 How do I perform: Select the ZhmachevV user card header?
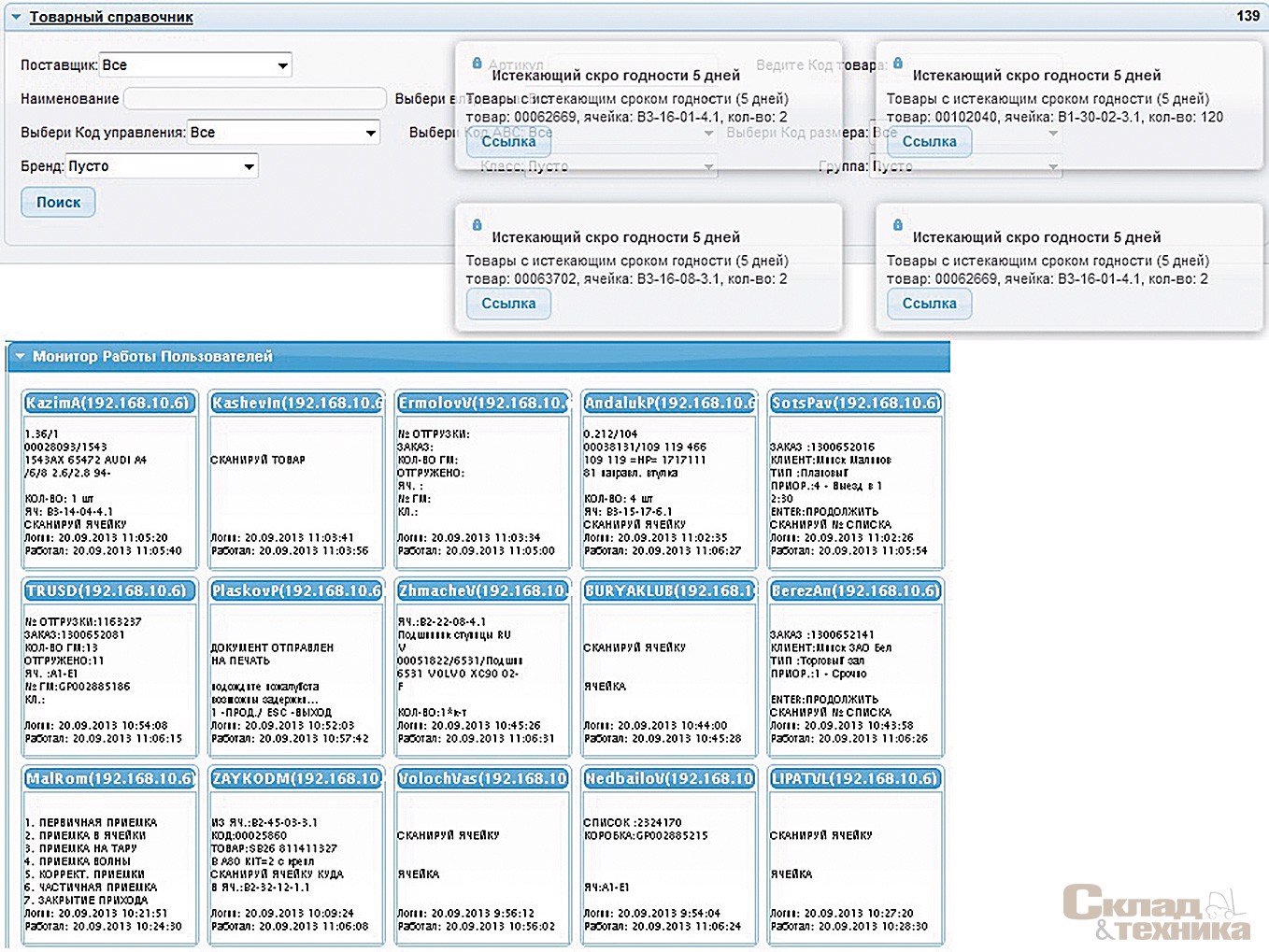(x=482, y=591)
